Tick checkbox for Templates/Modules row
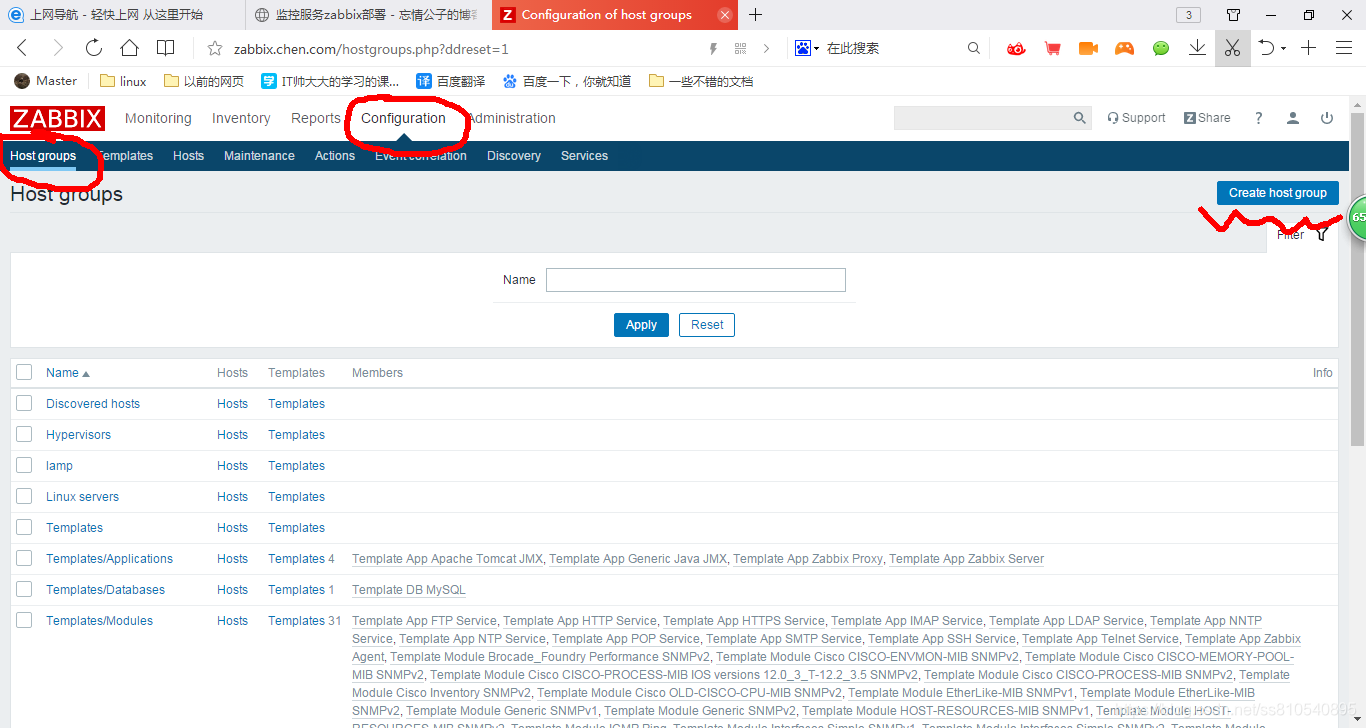Image resolution: width=1366 pixels, height=728 pixels. point(24,620)
